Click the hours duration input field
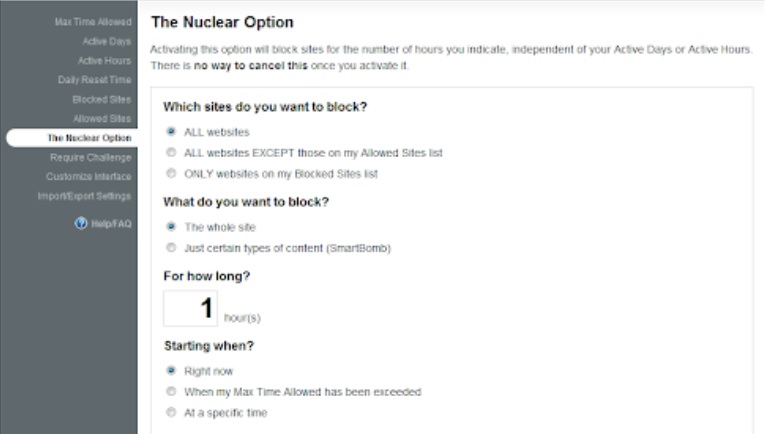The height and width of the screenshot is (434, 765). [x=190, y=308]
